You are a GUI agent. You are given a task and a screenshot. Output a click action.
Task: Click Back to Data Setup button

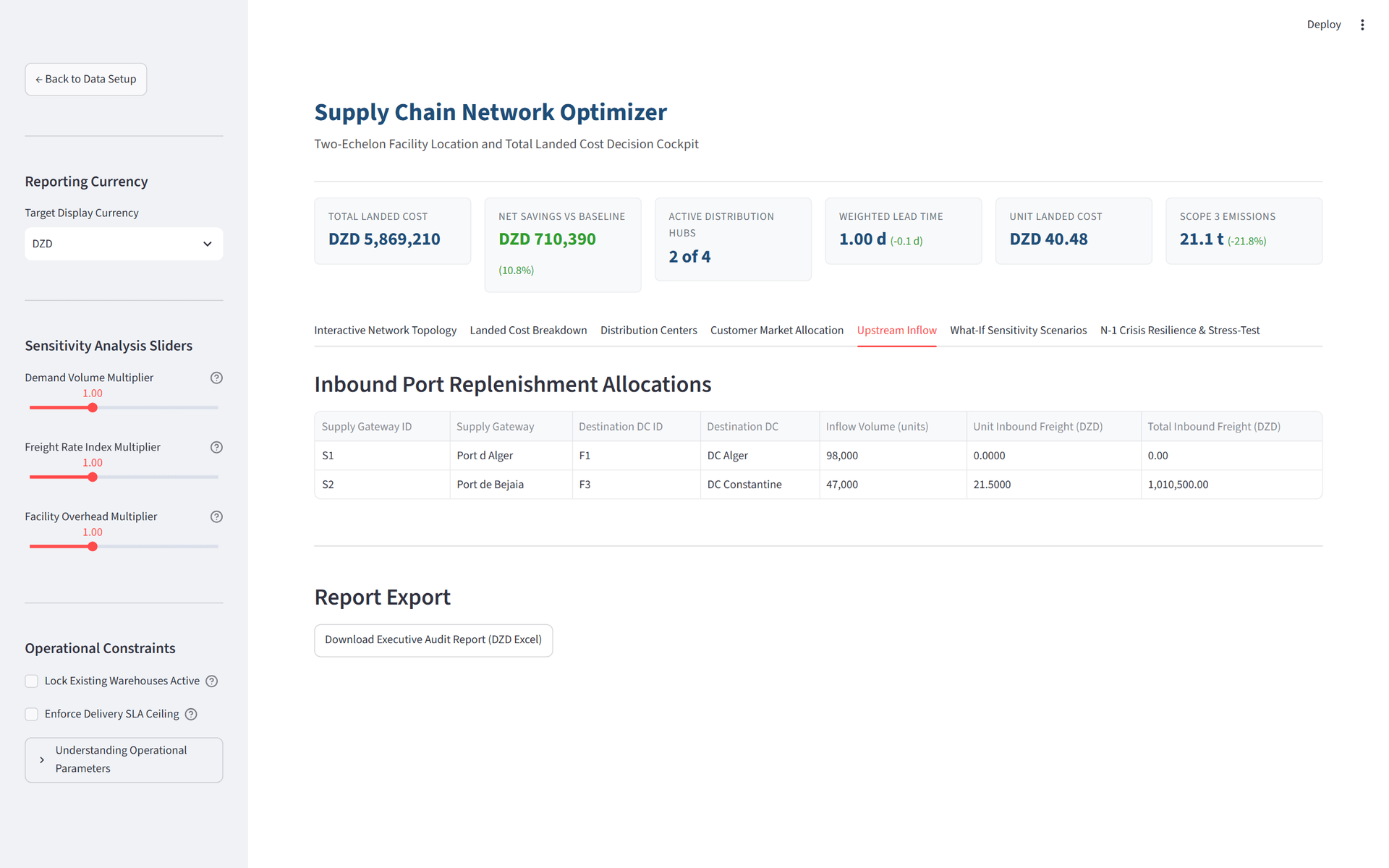point(86,79)
